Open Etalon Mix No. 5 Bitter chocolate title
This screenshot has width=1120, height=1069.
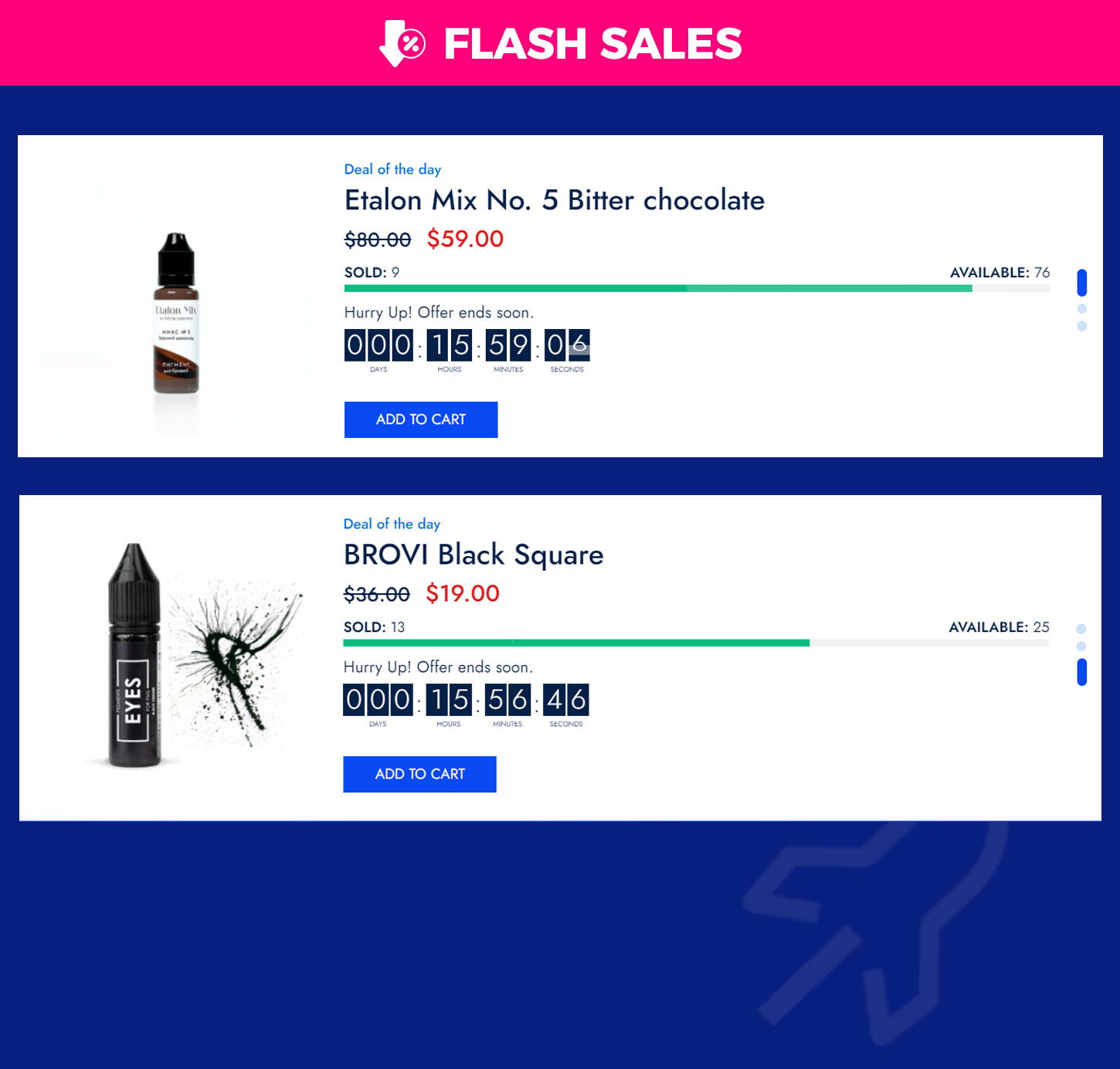pyautogui.click(x=555, y=200)
